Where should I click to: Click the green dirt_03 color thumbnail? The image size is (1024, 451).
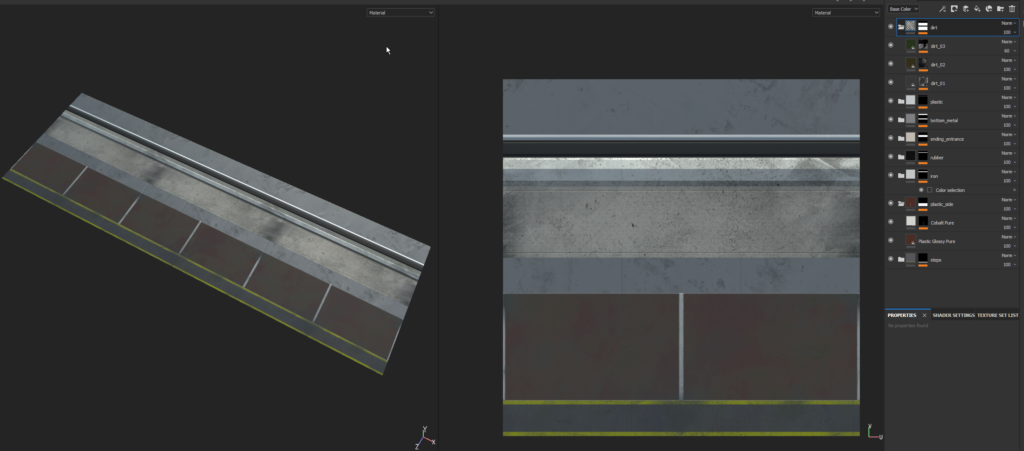point(910,45)
